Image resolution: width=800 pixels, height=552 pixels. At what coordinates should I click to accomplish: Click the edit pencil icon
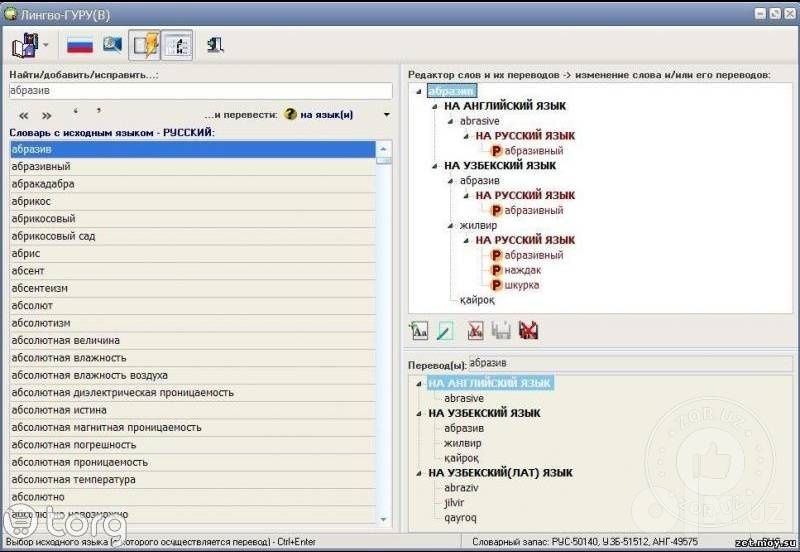pyautogui.click(x=445, y=331)
